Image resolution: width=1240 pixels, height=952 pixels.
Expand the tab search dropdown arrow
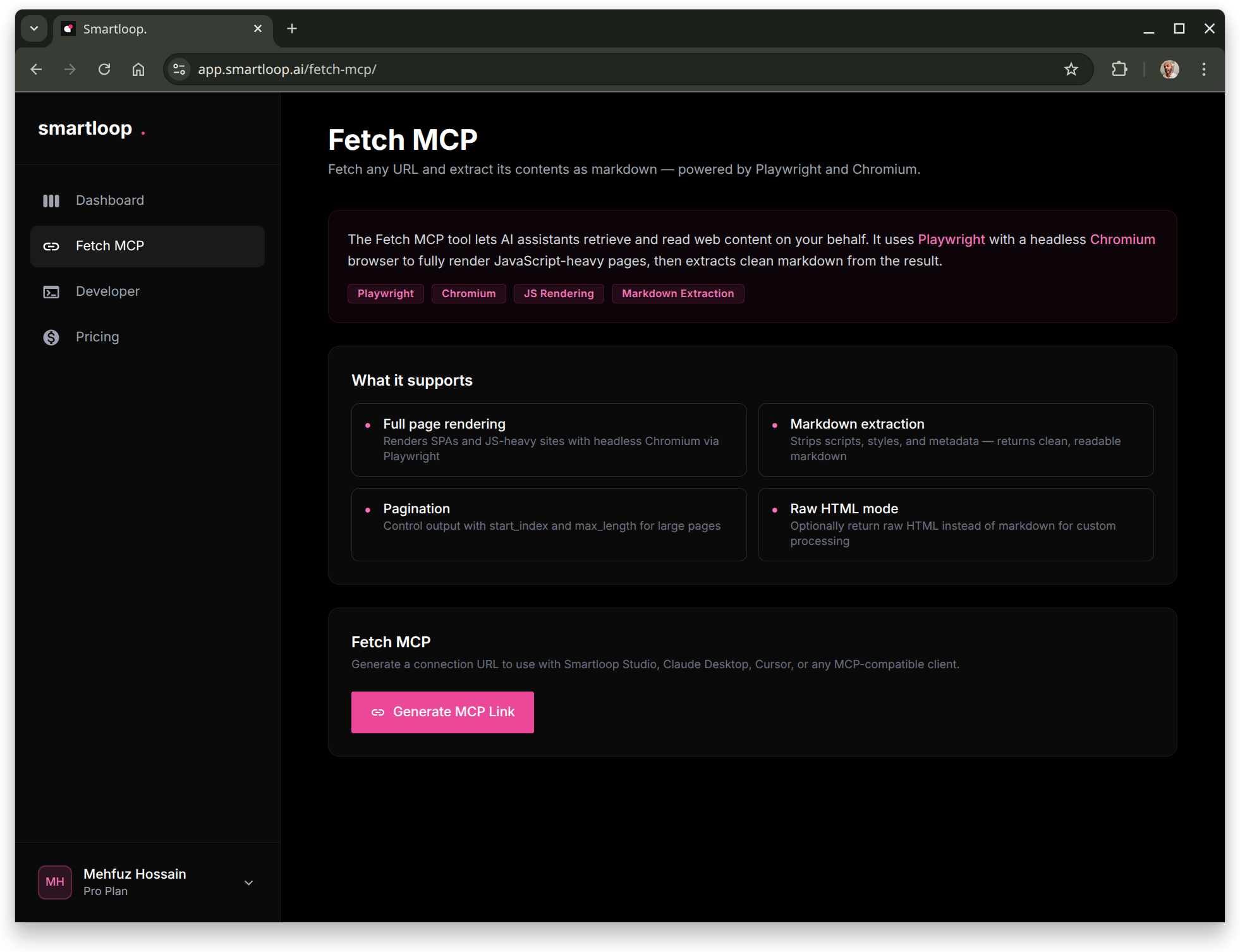[34, 29]
